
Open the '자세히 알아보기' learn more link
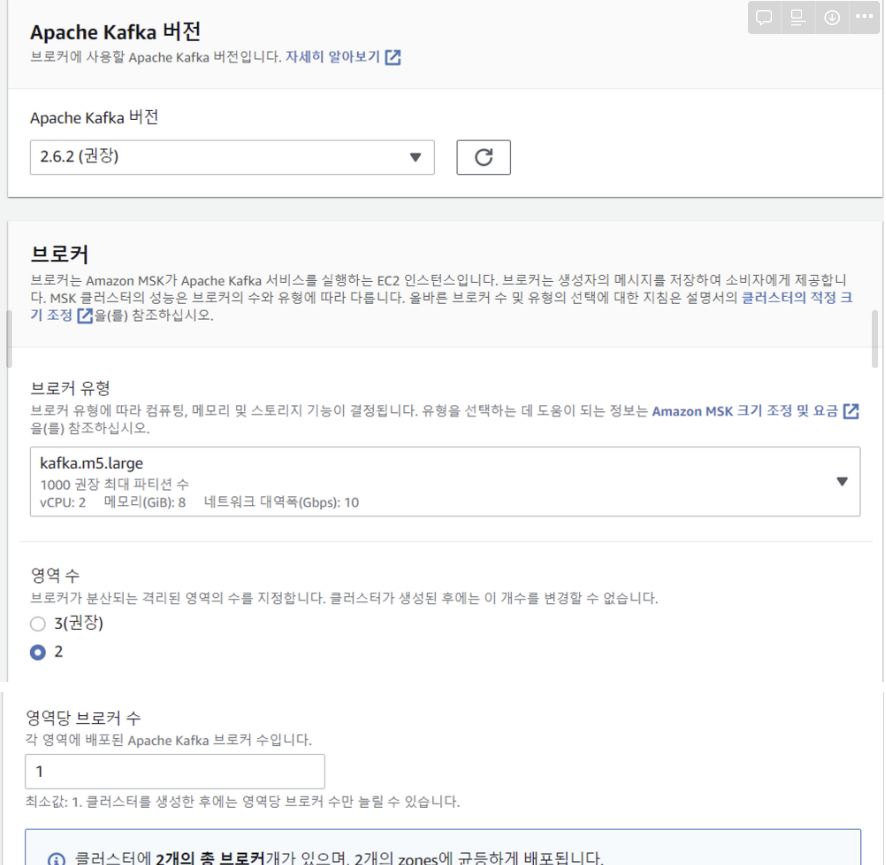[x=342, y=57]
